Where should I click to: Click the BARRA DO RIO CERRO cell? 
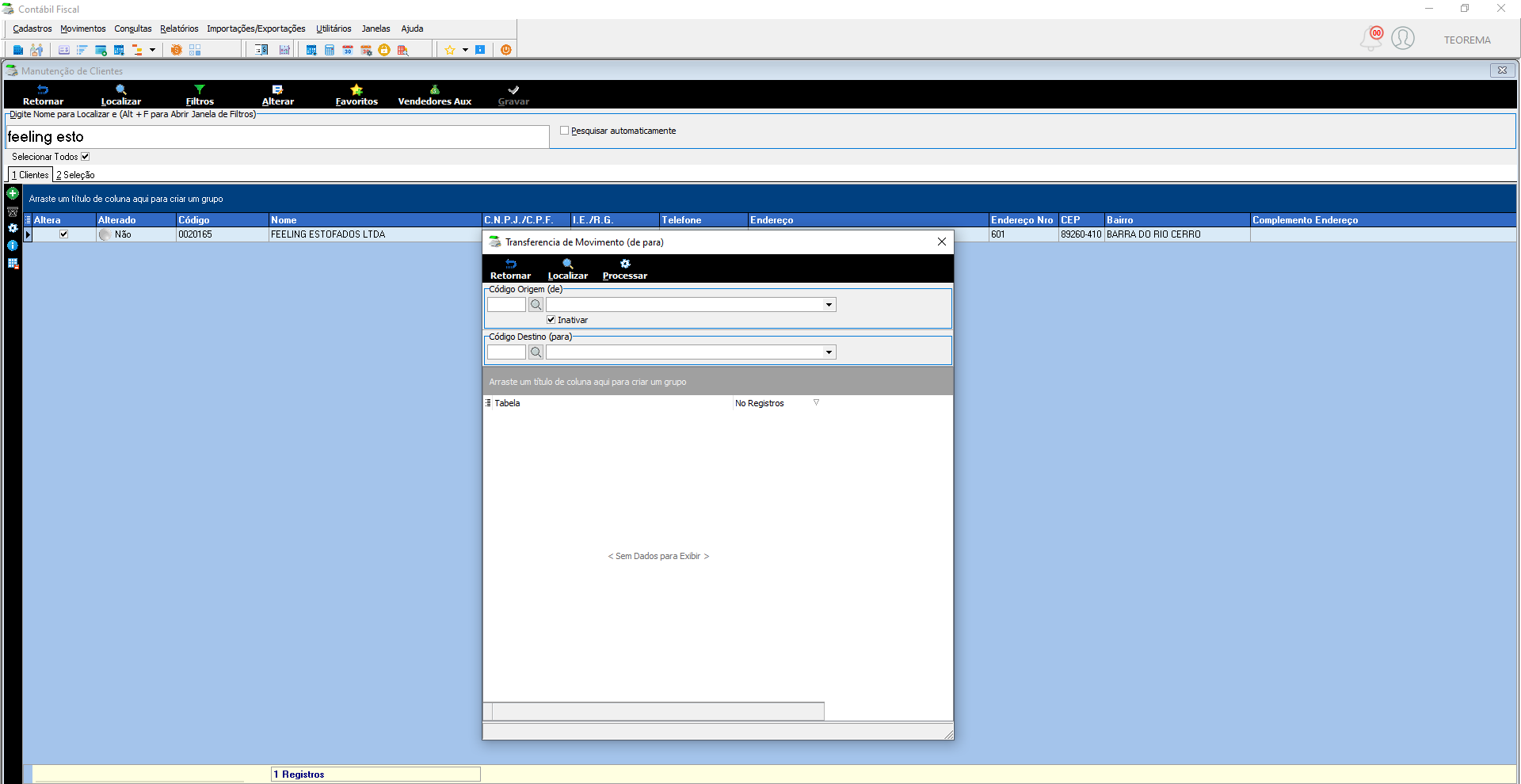[x=1177, y=234]
